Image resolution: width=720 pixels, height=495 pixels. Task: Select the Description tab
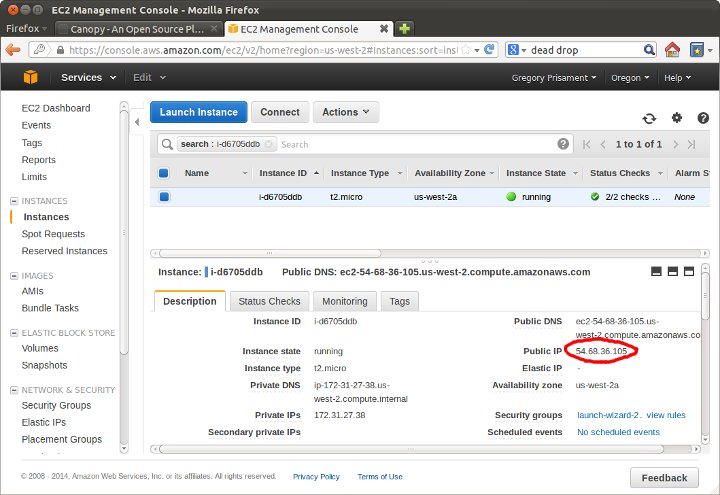coord(190,301)
